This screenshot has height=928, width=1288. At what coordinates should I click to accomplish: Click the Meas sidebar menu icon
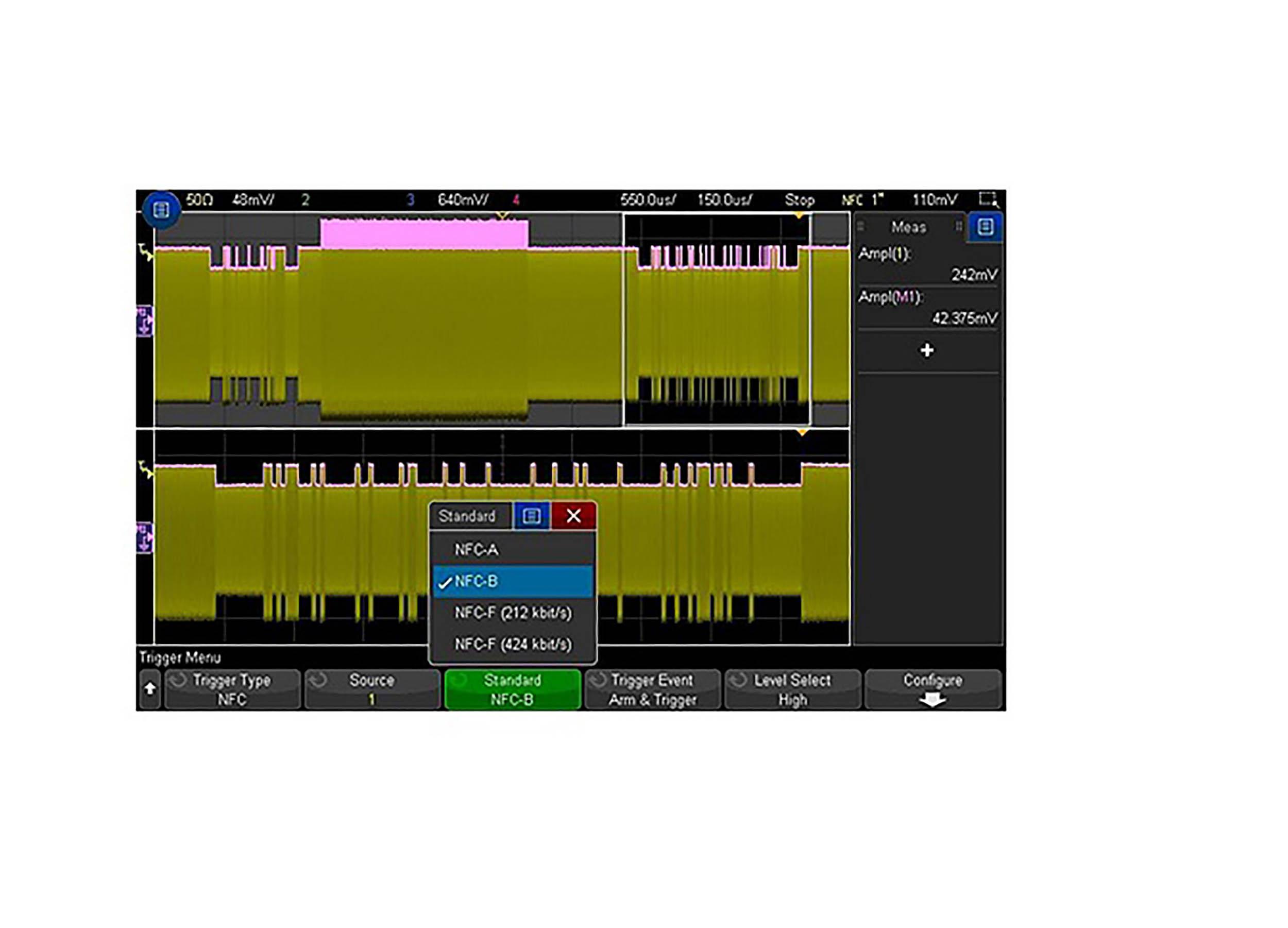tap(985, 227)
